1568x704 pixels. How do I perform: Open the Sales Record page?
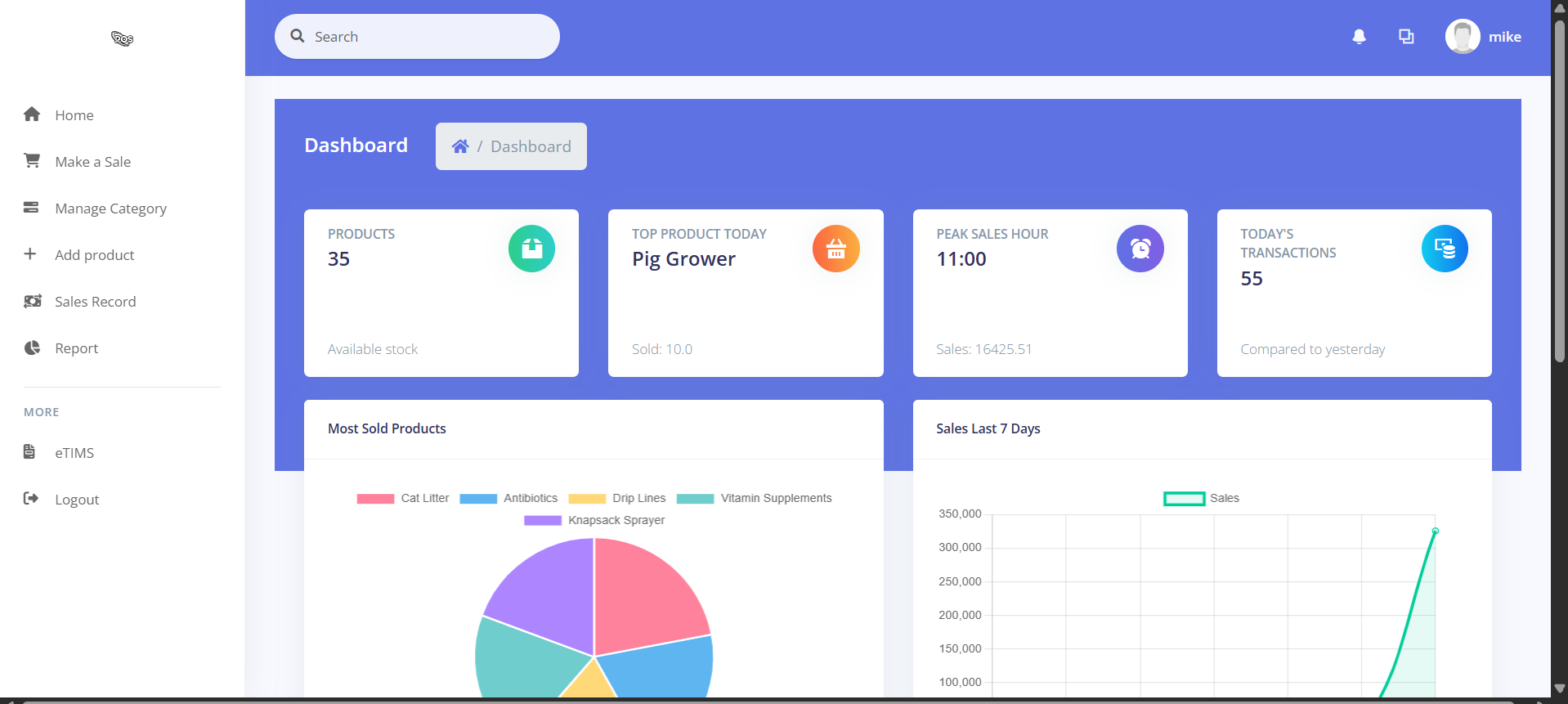coord(96,302)
